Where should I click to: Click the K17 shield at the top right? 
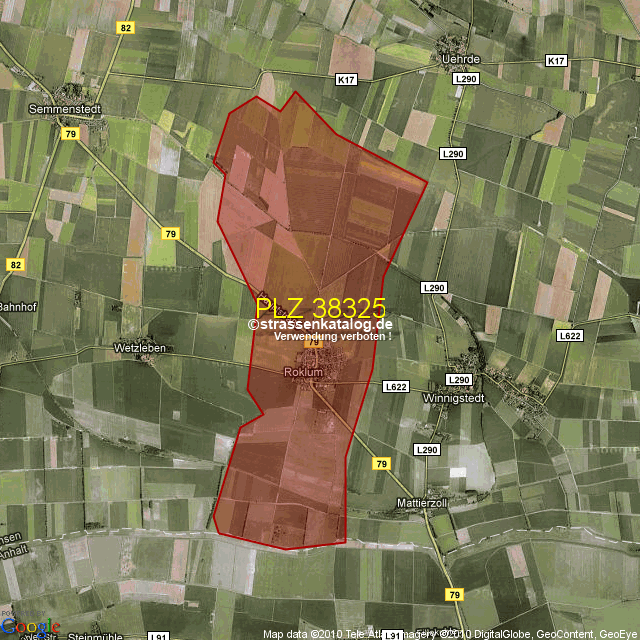(557, 61)
